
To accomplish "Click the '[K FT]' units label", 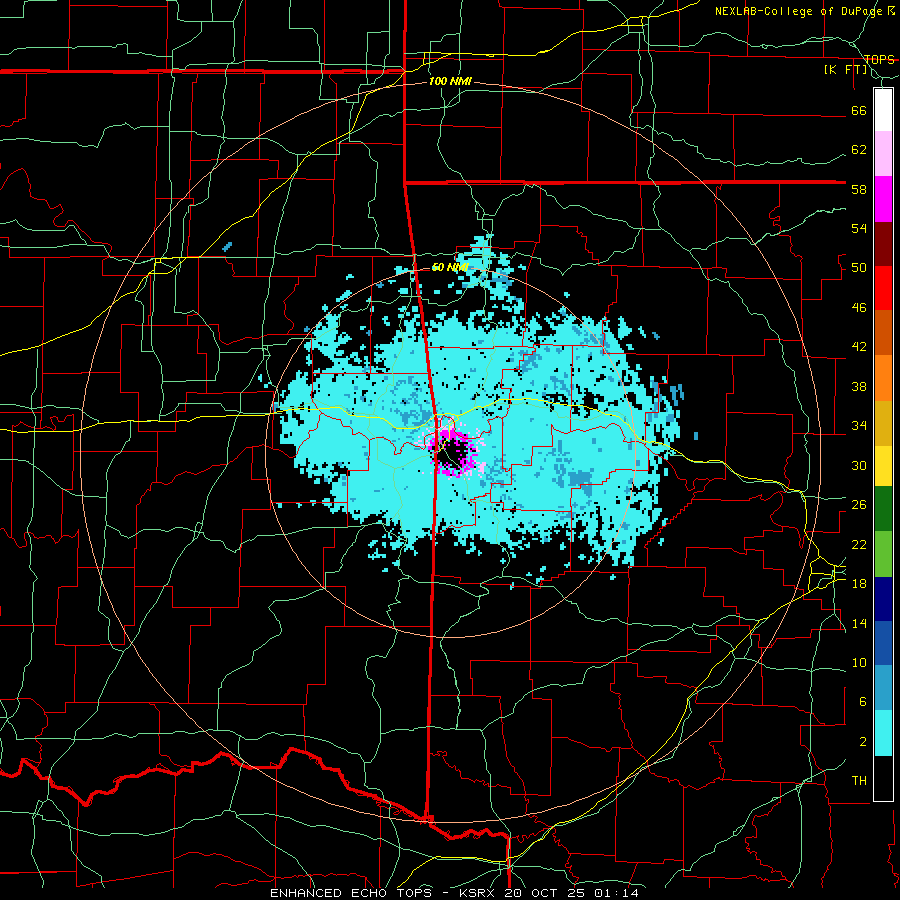I will [845, 70].
